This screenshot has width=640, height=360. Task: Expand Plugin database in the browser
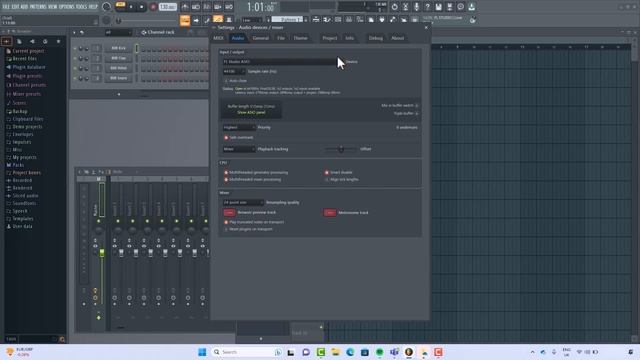[x=29, y=67]
